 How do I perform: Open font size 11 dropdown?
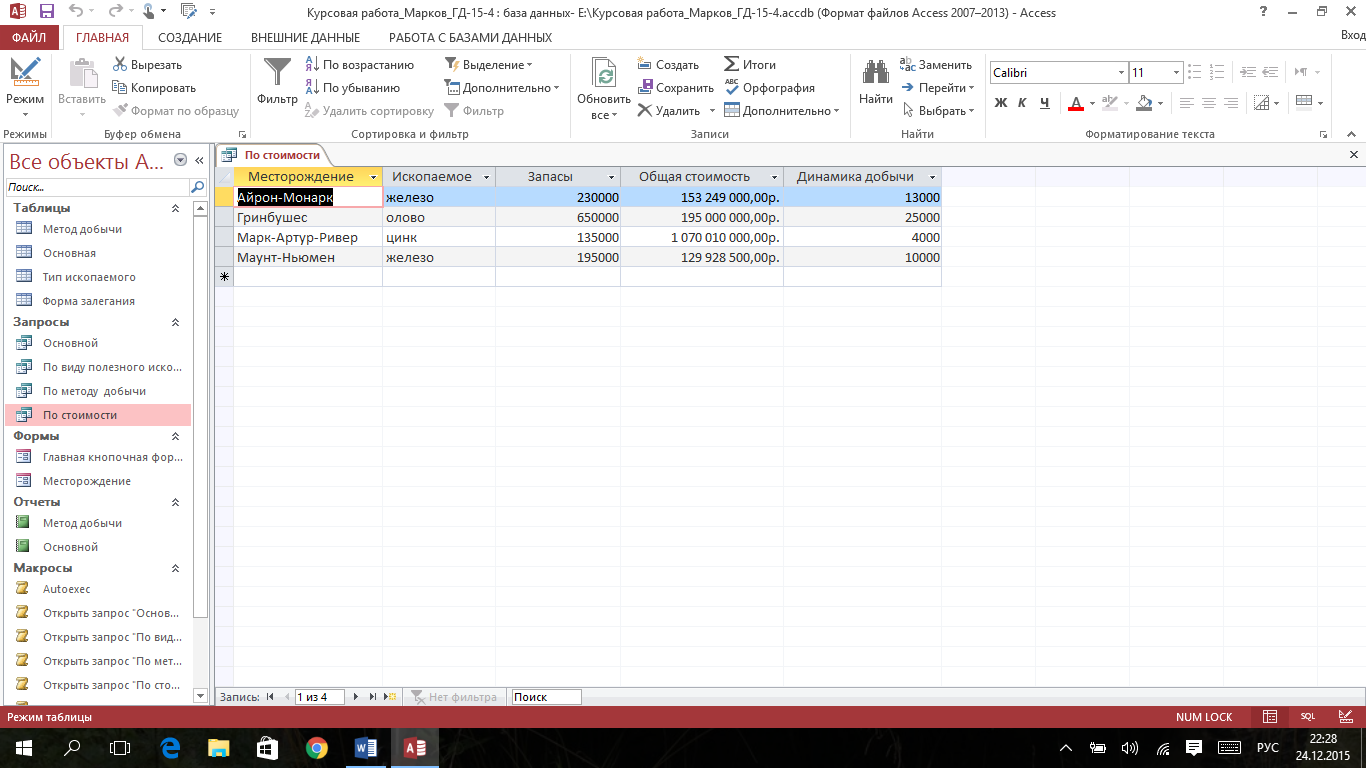pyautogui.click(x=1177, y=73)
